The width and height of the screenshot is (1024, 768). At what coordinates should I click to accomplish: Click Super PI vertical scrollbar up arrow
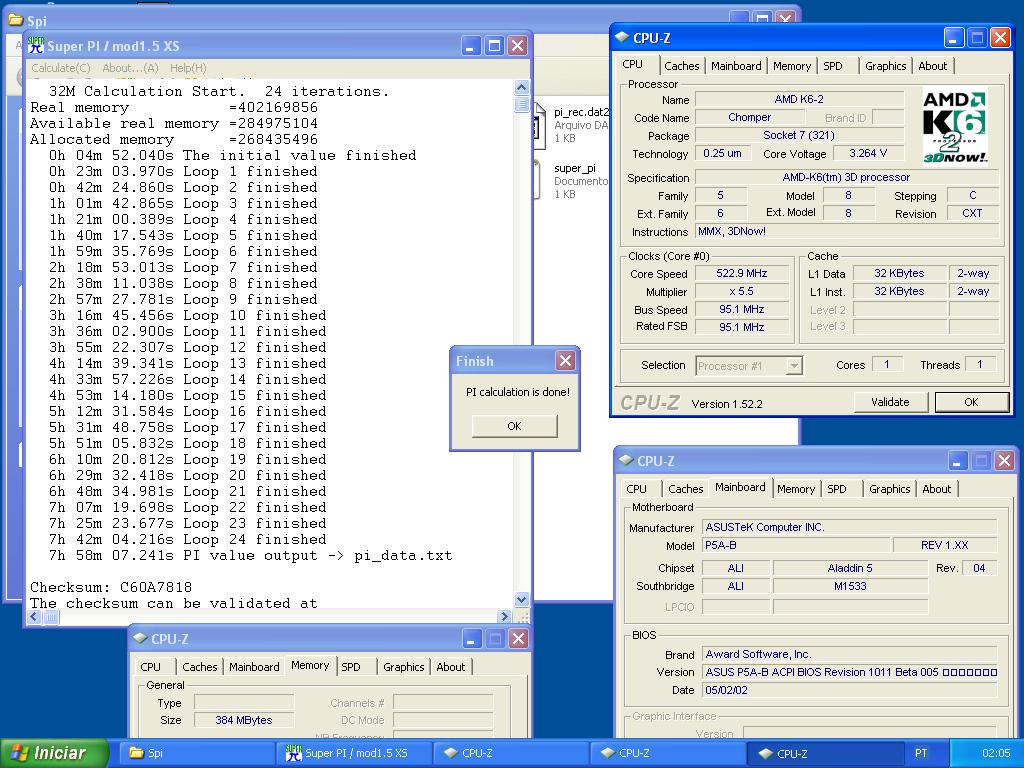[x=521, y=87]
